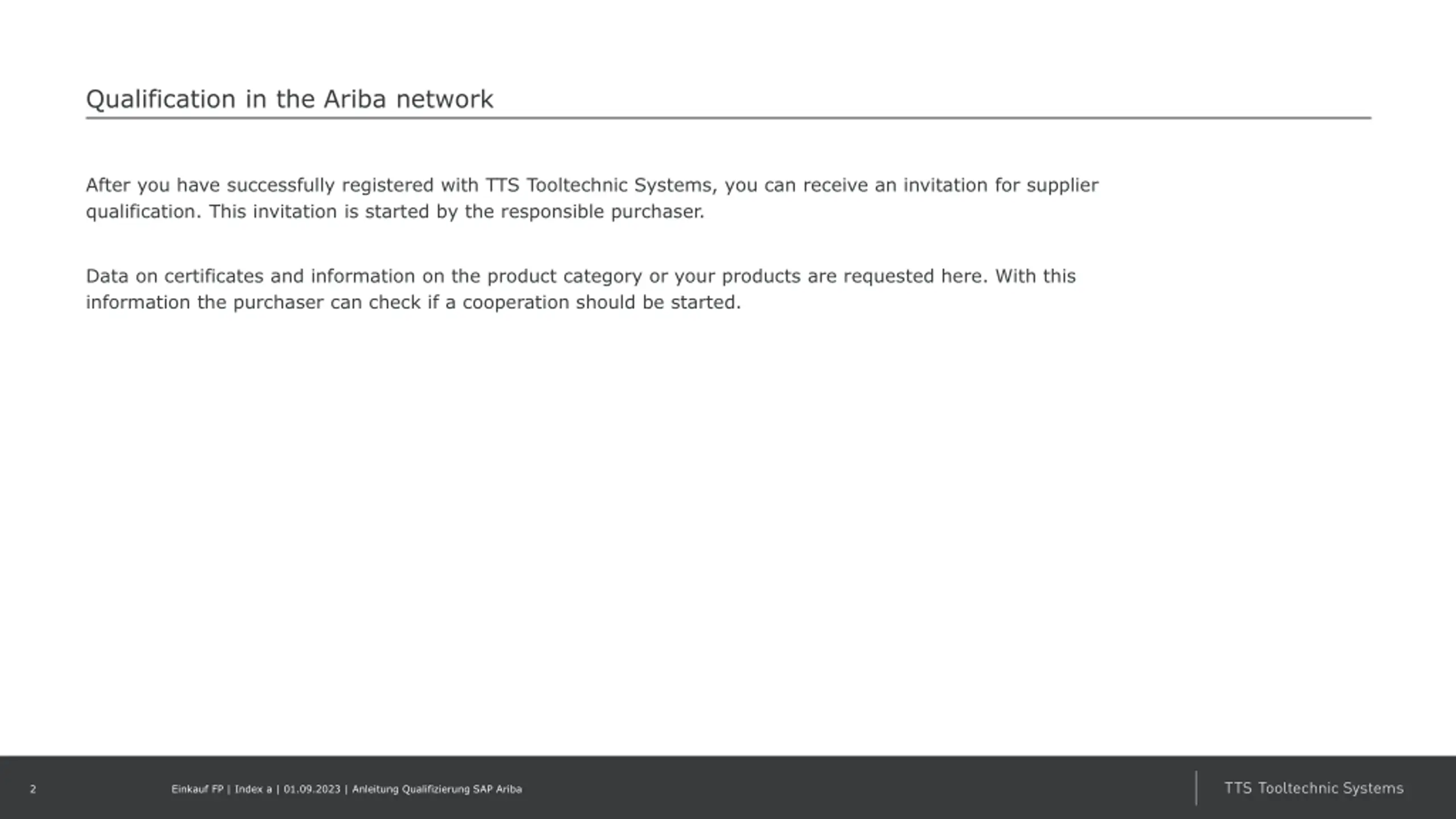Image resolution: width=1456 pixels, height=819 pixels.
Task: Click the words 'requested here'
Action: (916, 277)
